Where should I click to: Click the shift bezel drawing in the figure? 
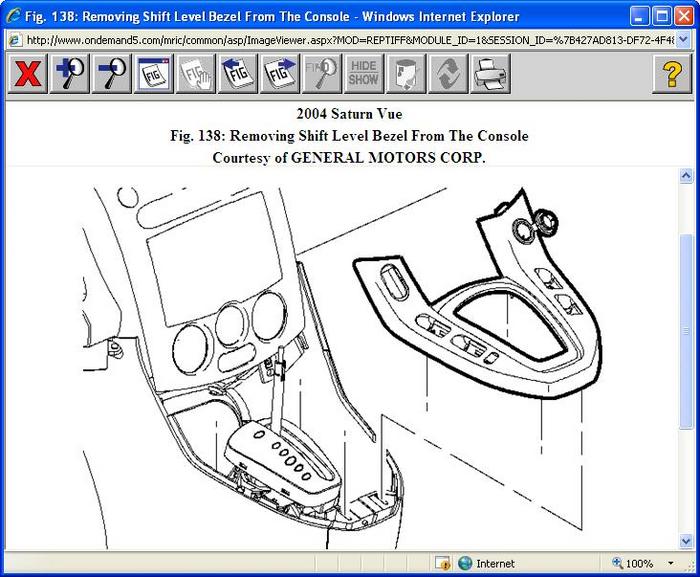click(478, 295)
